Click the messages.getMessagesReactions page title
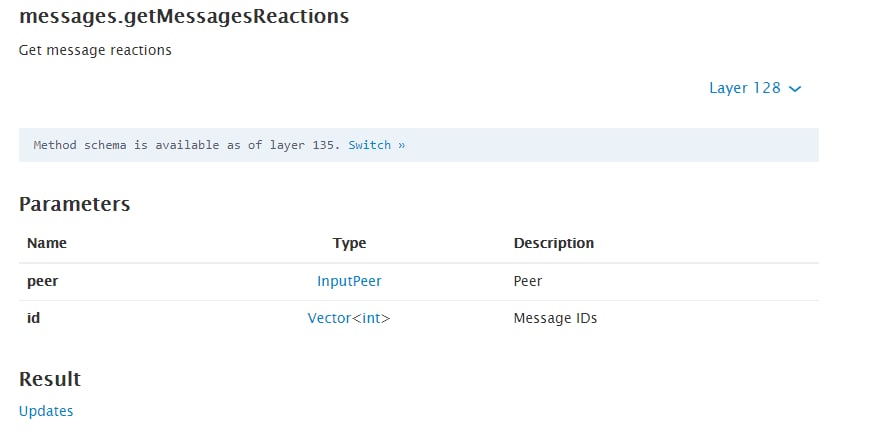 click(x=184, y=17)
